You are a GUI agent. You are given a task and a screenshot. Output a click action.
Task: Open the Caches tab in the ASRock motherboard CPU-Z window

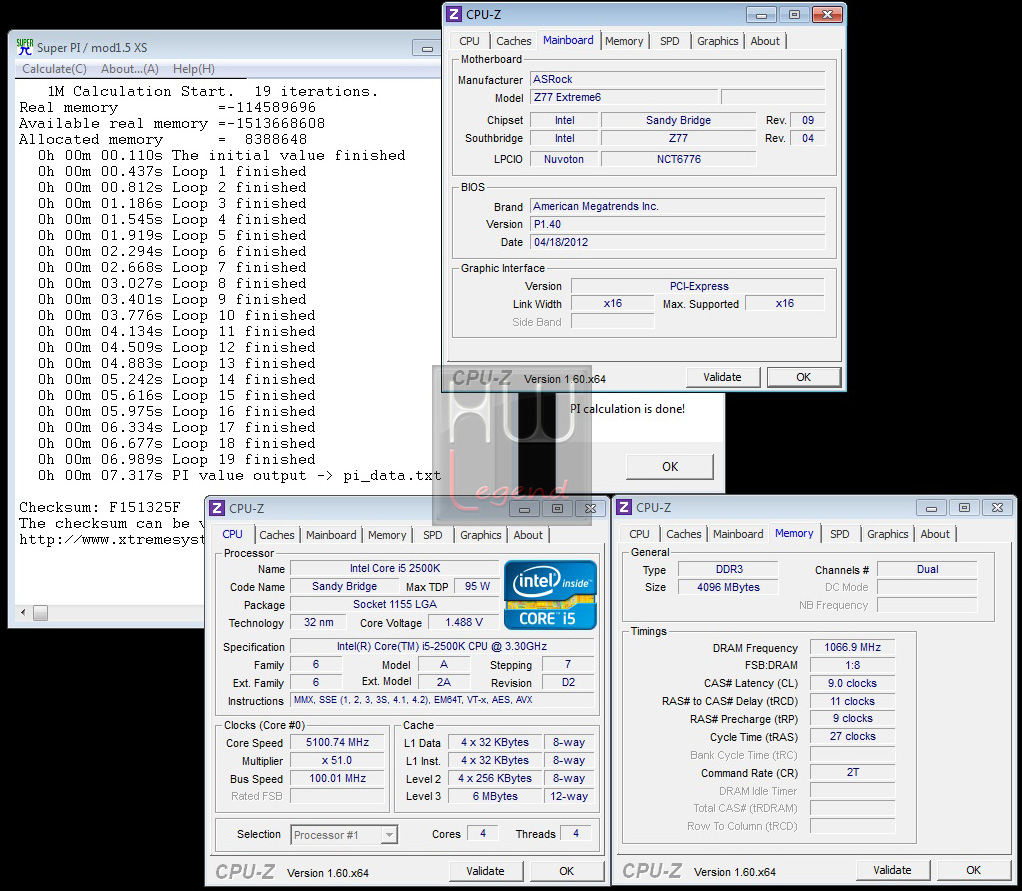(x=514, y=41)
